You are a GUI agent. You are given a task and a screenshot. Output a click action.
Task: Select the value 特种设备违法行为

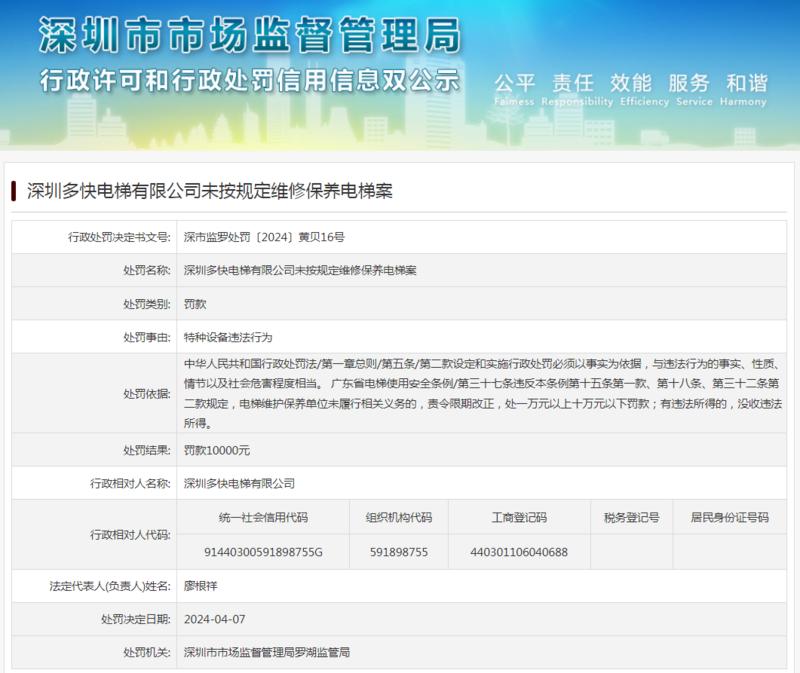point(228,337)
